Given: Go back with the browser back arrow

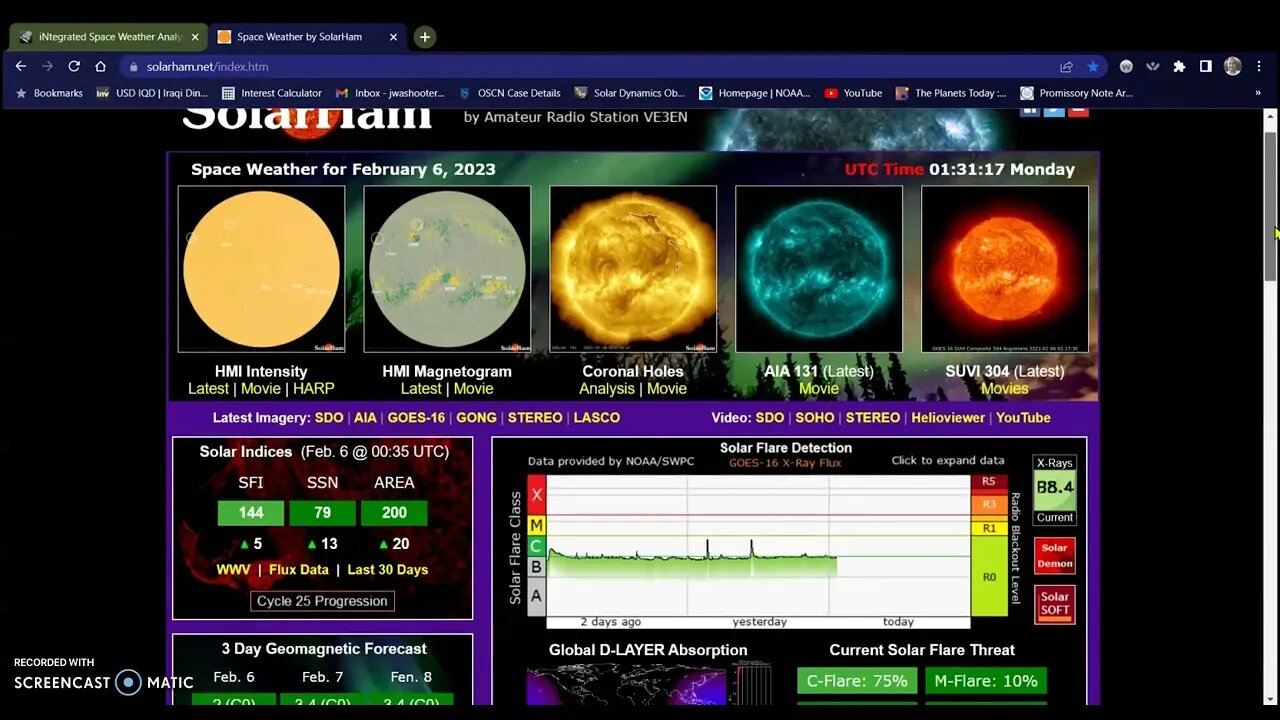Looking at the screenshot, I should [21, 66].
